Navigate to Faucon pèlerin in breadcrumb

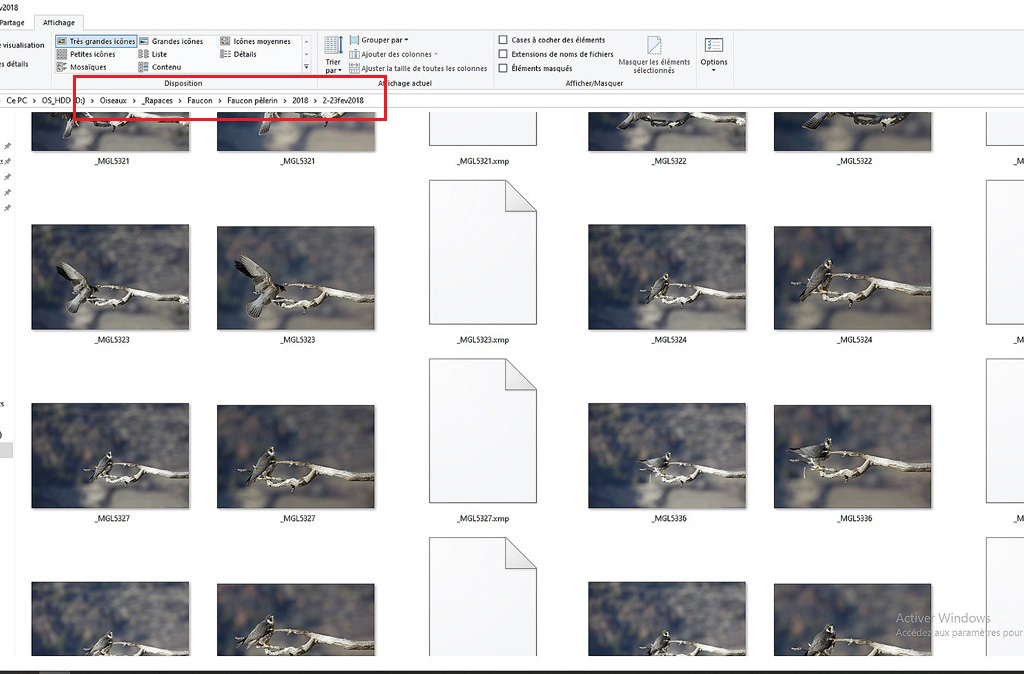tap(252, 100)
